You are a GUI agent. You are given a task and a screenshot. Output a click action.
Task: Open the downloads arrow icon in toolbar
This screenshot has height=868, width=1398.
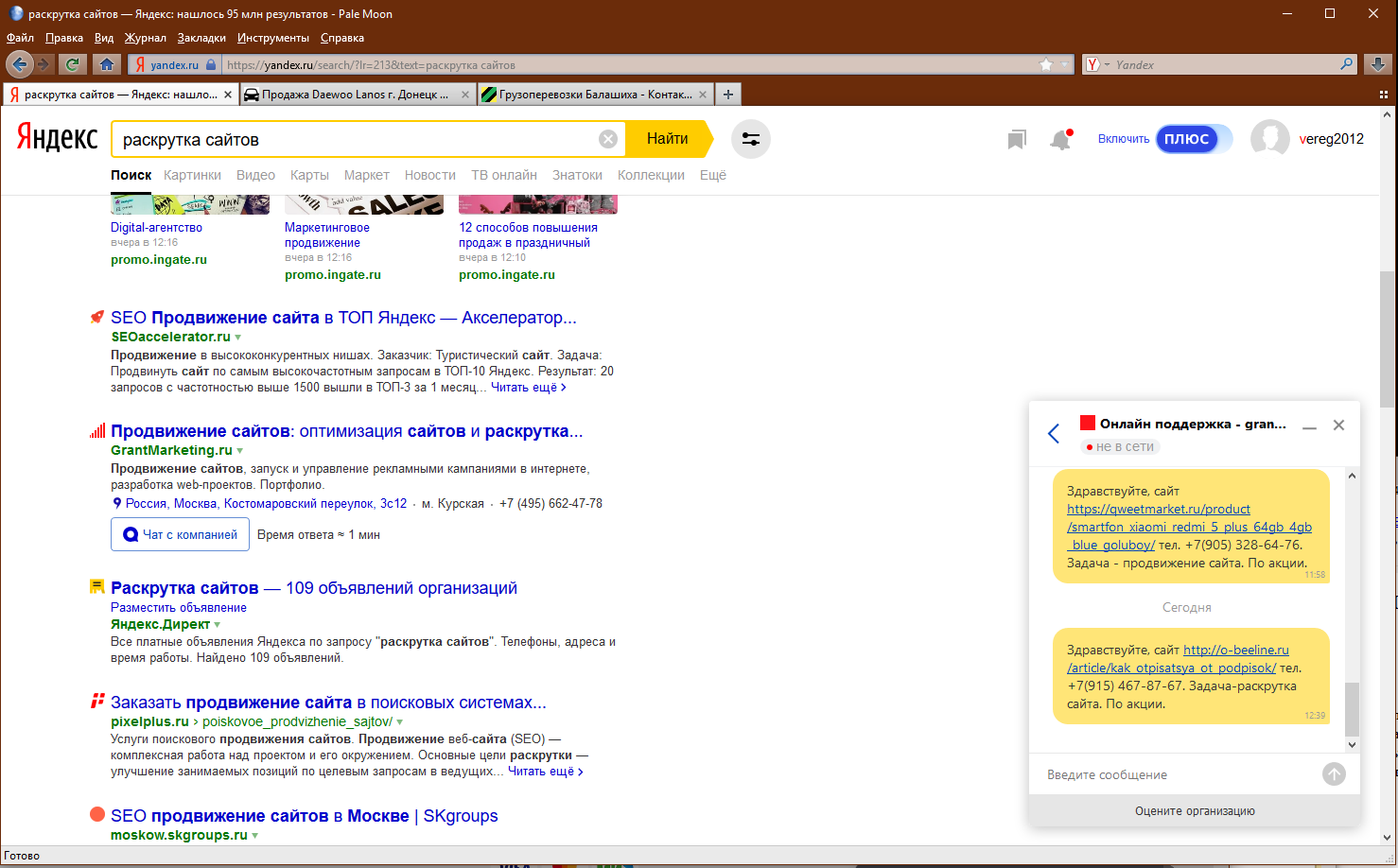click(x=1378, y=64)
